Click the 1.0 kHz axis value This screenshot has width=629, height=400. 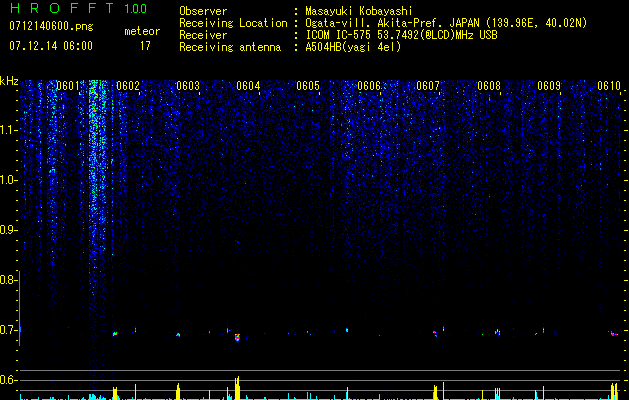coord(8,180)
